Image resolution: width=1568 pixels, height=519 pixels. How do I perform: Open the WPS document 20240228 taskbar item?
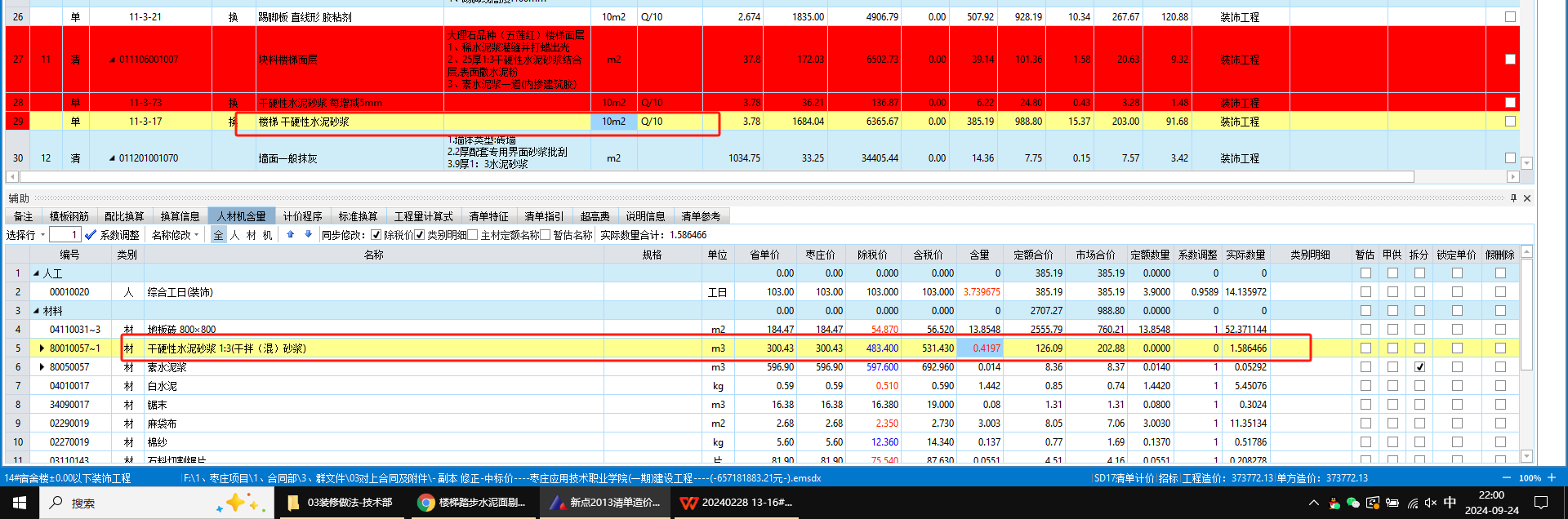tap(737, 503)
